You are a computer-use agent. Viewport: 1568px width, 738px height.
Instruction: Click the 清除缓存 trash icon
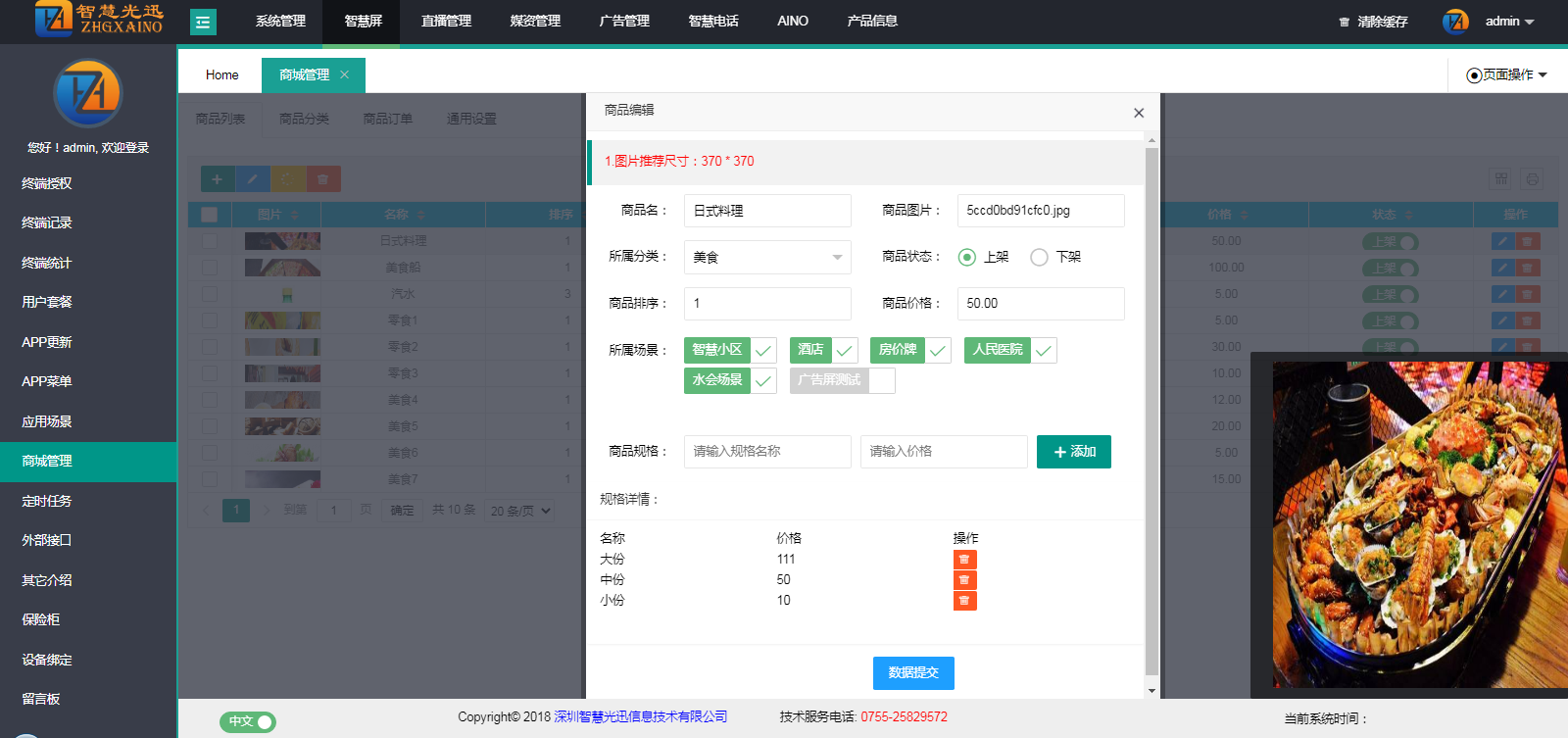pos(1345,22)
